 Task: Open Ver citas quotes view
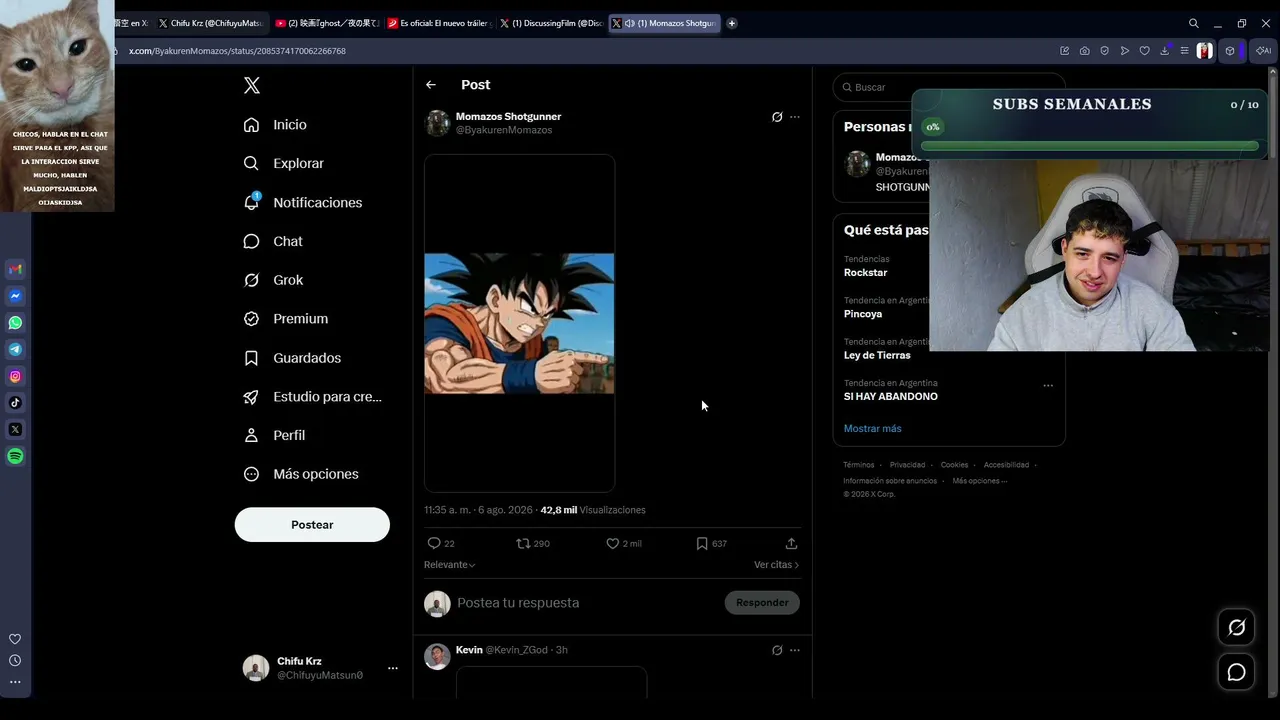tap(776, 565)
